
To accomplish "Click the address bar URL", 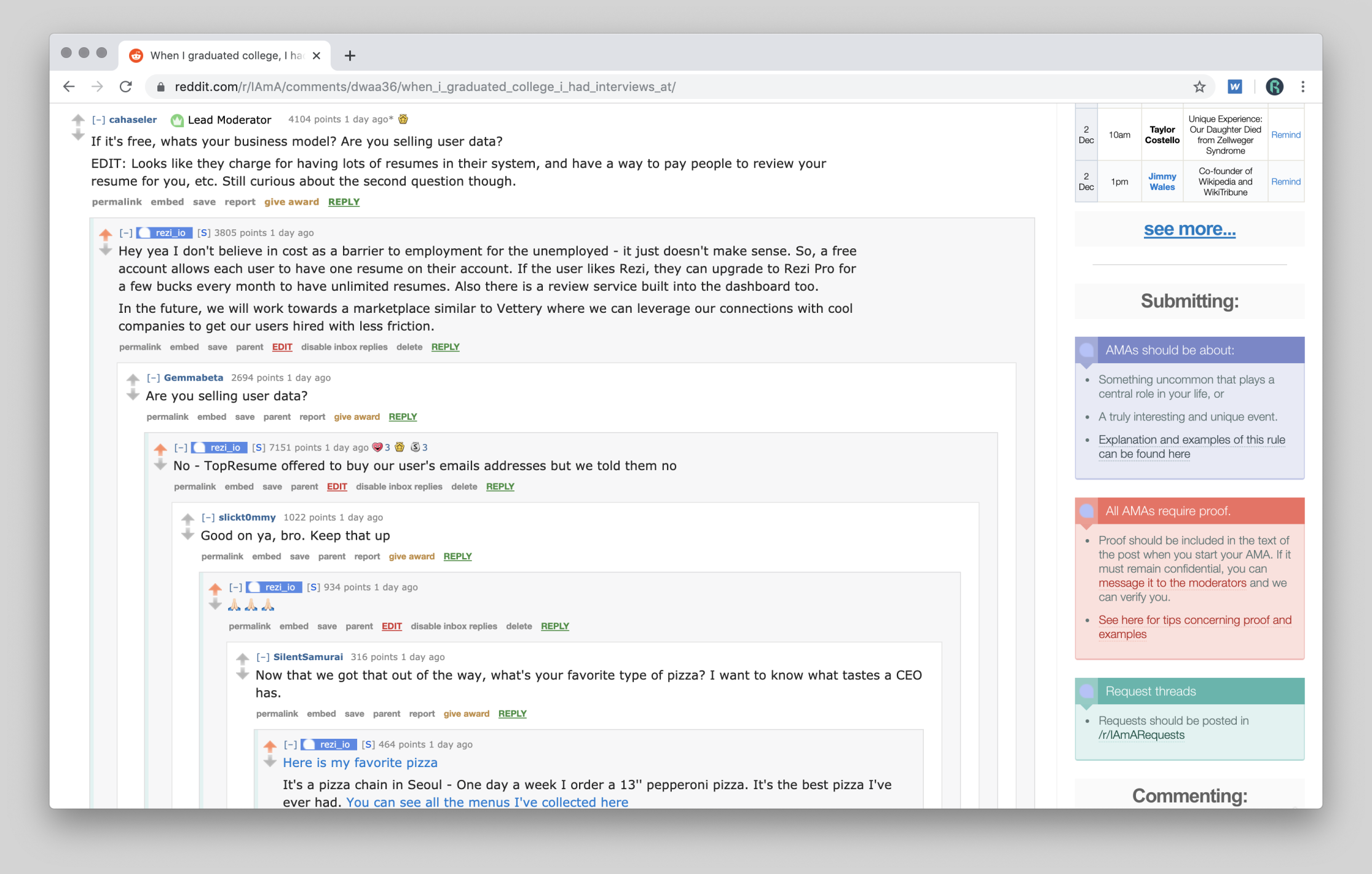I will coord(425,87).
